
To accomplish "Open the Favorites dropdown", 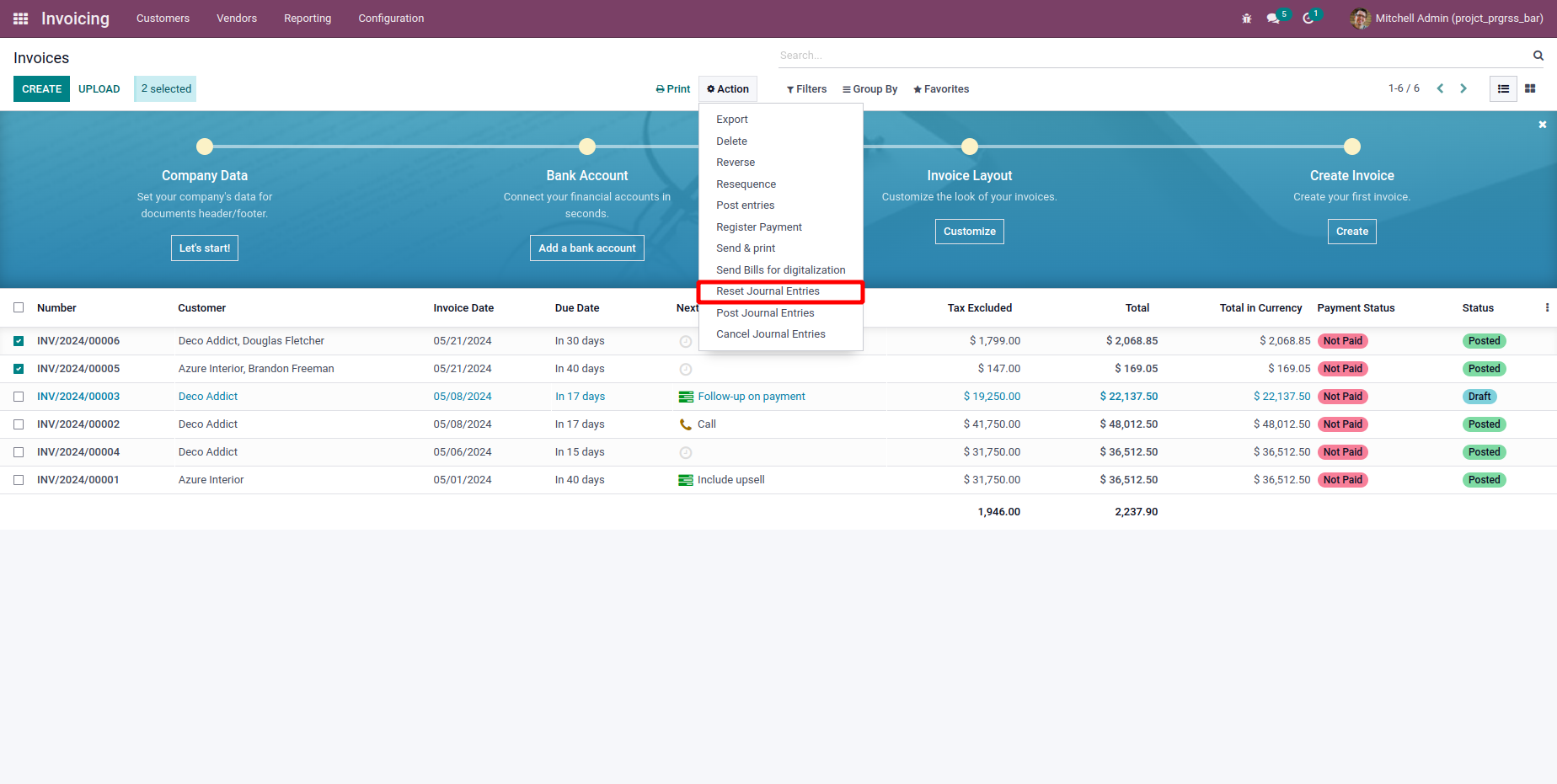I will 941,89.
